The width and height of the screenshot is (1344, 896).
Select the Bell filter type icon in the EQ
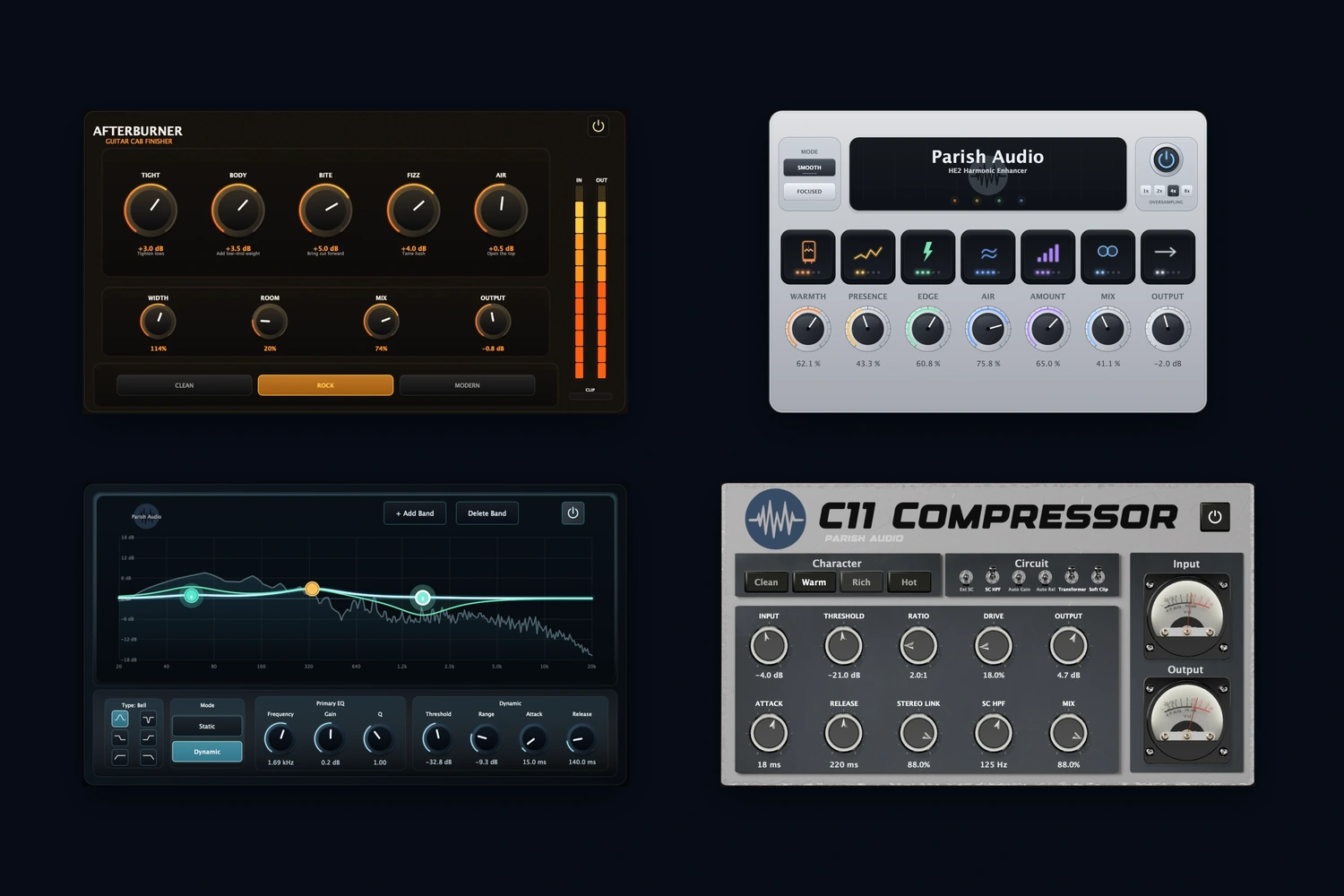(x=120, y=719)
